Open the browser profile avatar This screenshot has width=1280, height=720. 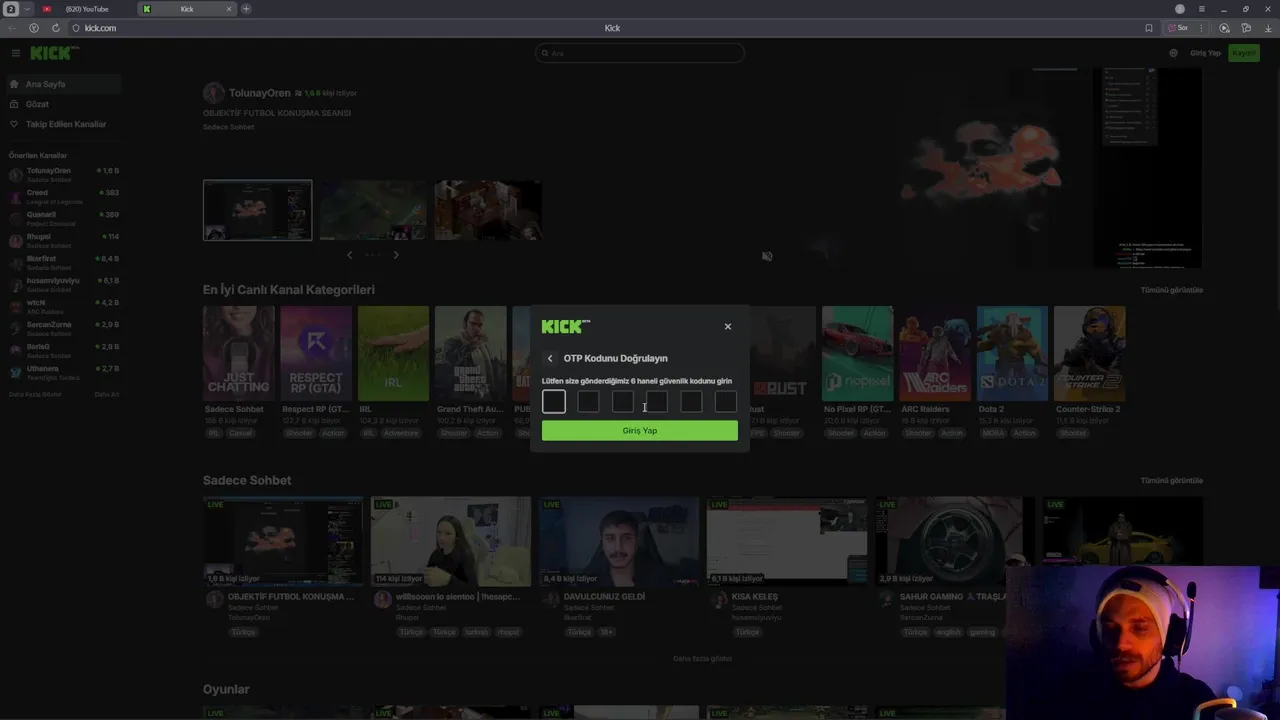tap(1180, 9)
